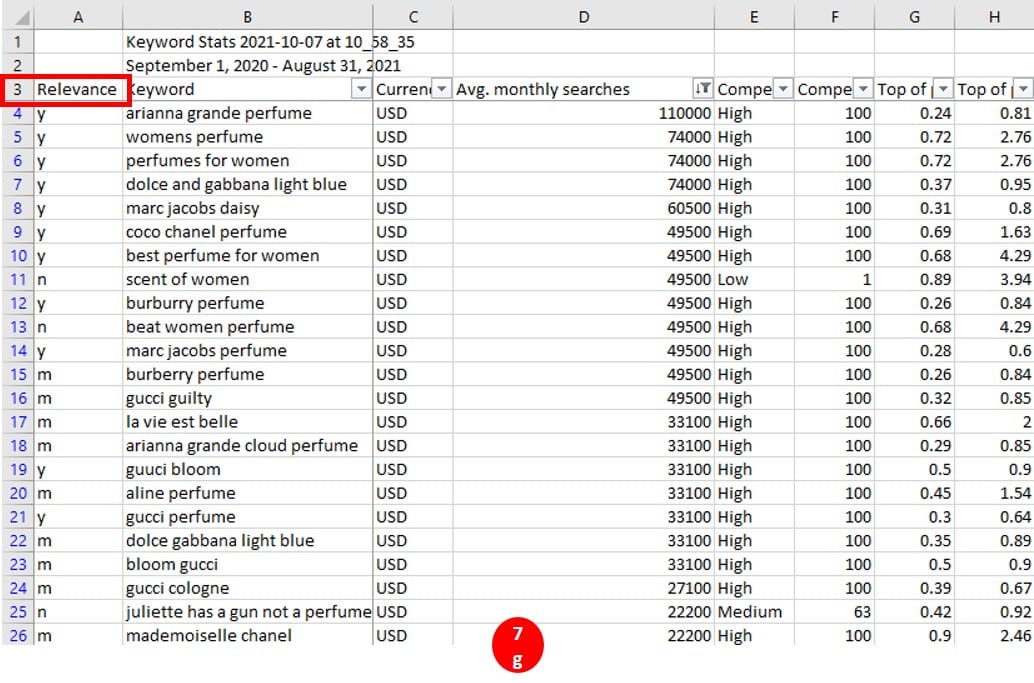Image resolution: width=1034 pixels, height=683 pixels.
Task: Select column A by its header
Action: (x=78, y=17)
